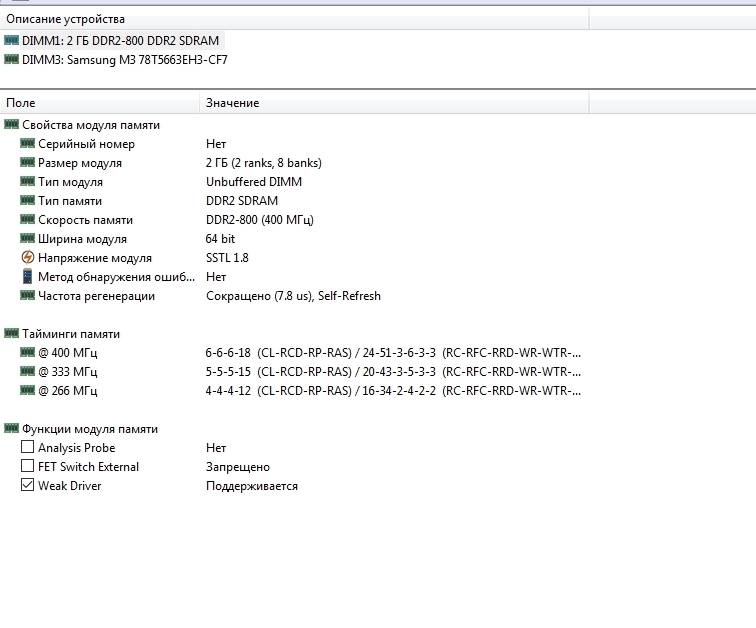Select the Свойства модуля памяти heading

click(91, 125)
